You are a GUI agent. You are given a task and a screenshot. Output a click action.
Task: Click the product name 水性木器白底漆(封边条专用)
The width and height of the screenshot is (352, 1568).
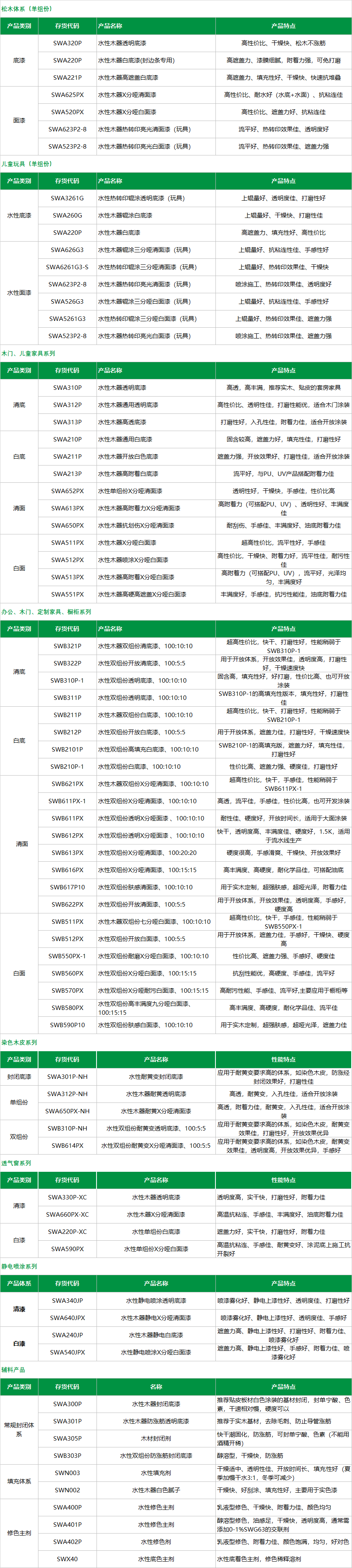tap(136, 60)
